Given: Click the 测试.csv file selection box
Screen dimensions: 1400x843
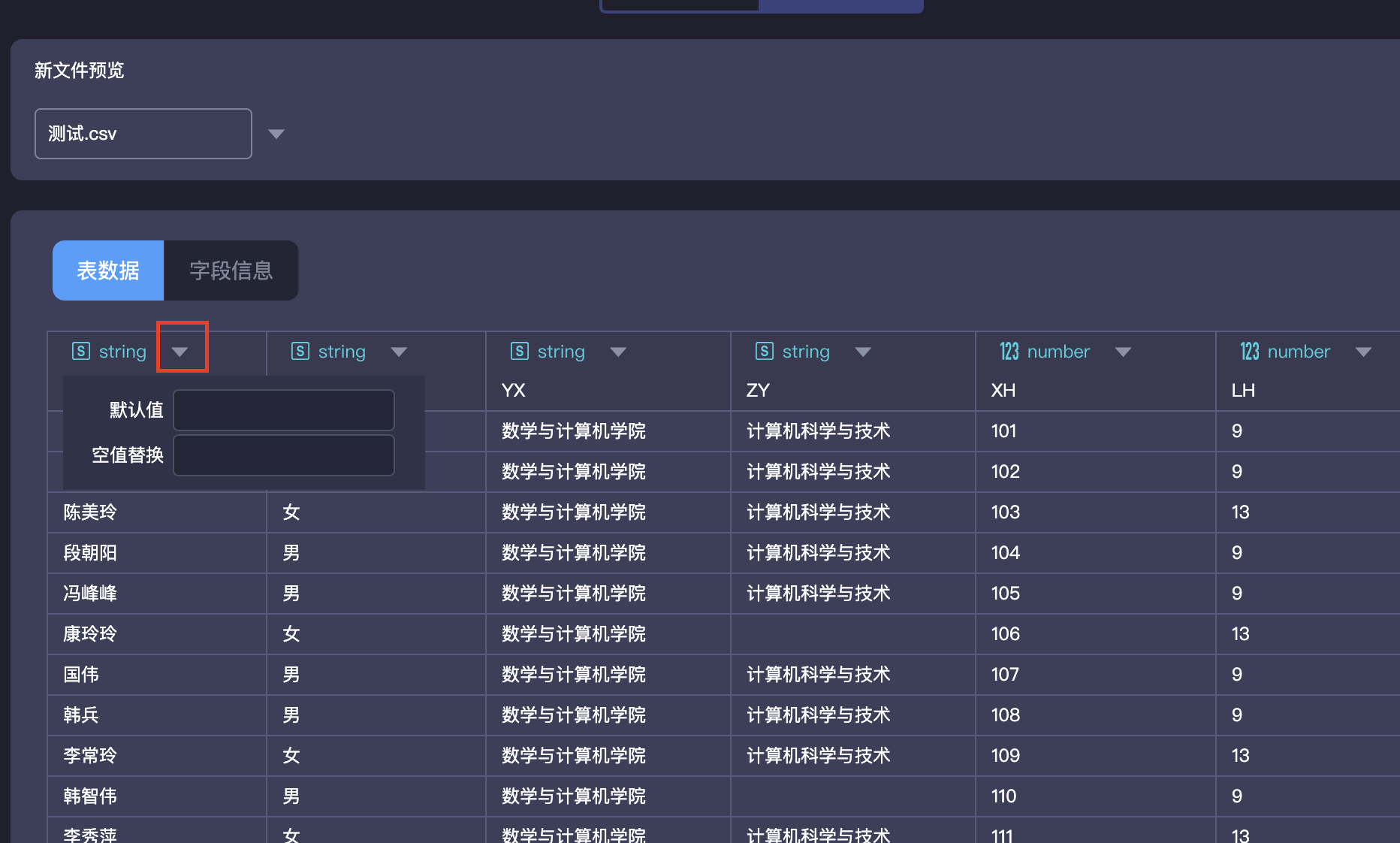Looking at the screenshot, I should point(143,134).
